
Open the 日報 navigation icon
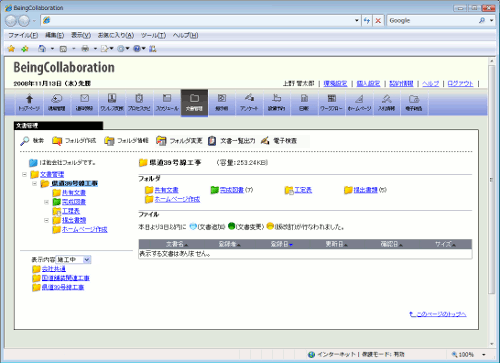coord(304,103)
